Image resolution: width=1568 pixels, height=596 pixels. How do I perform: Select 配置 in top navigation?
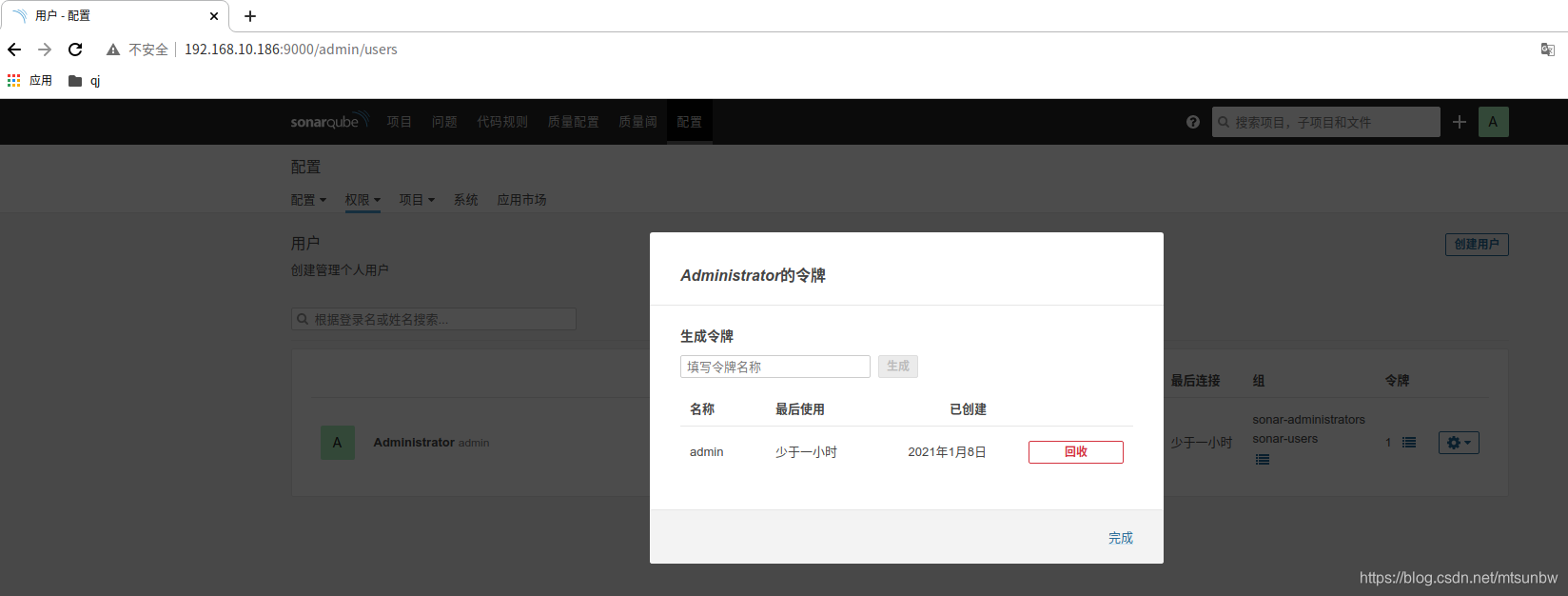pos(690,122)
